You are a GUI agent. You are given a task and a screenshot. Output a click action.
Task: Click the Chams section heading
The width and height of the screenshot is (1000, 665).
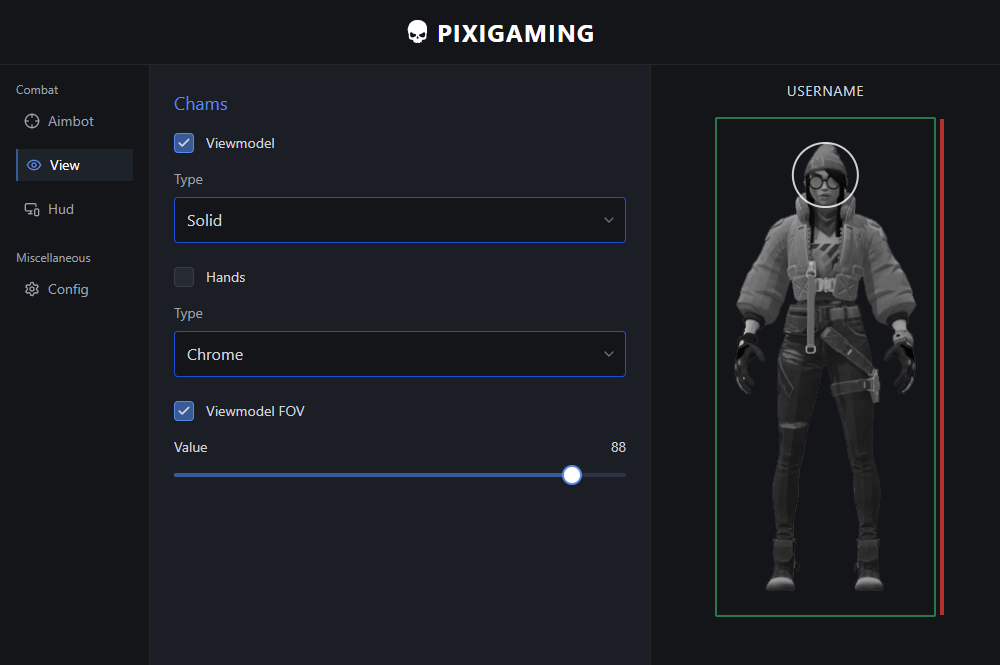coord(201,104)
